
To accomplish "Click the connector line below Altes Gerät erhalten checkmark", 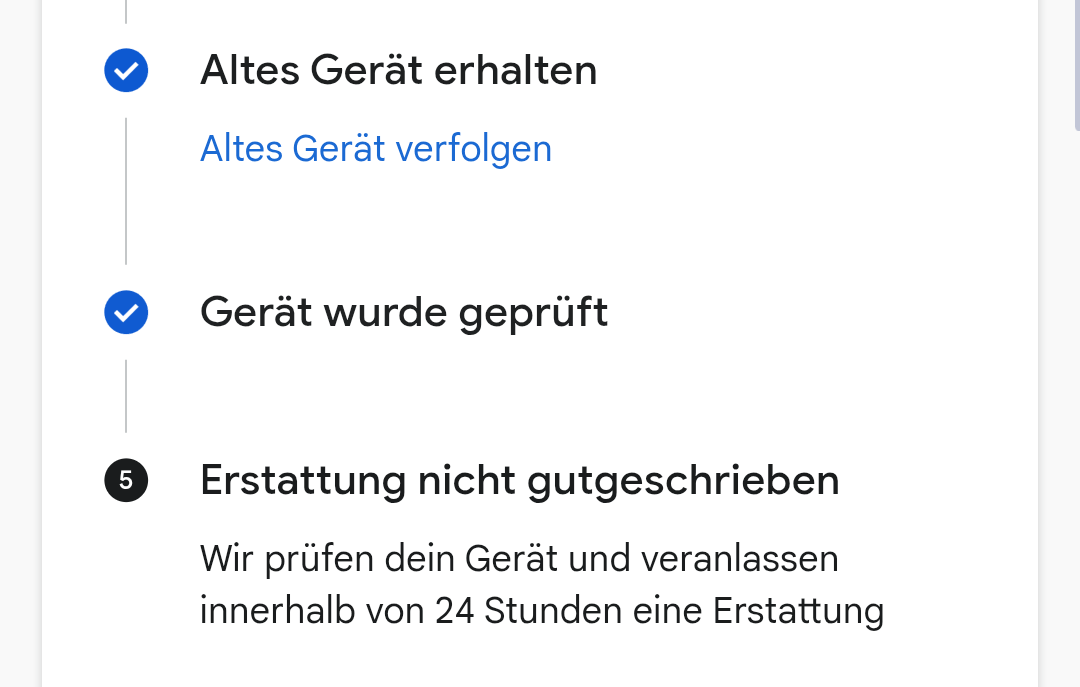I will [126, 191].
